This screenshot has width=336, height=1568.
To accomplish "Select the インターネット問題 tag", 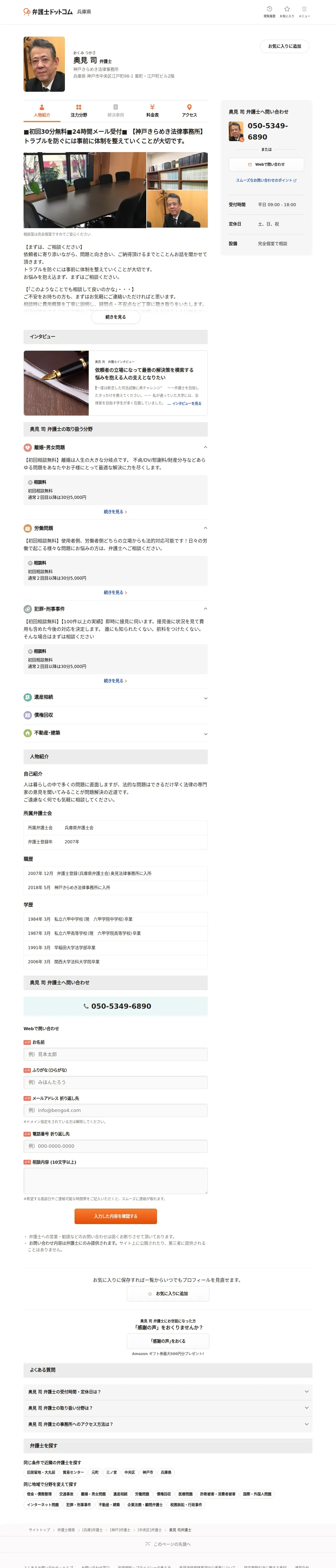I will (x=43, y=1505).
